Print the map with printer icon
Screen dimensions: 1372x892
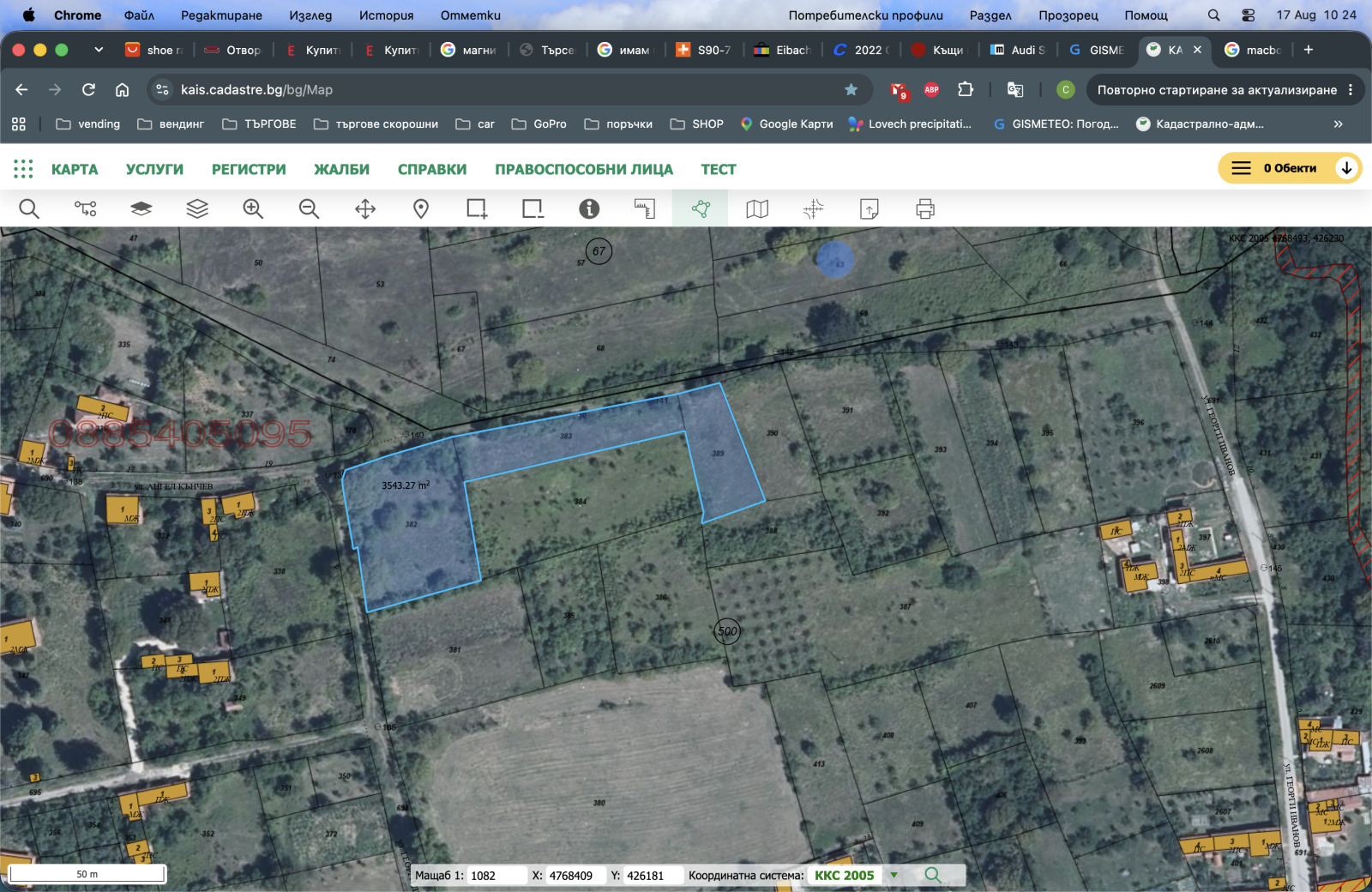click(x=925, y=208)
